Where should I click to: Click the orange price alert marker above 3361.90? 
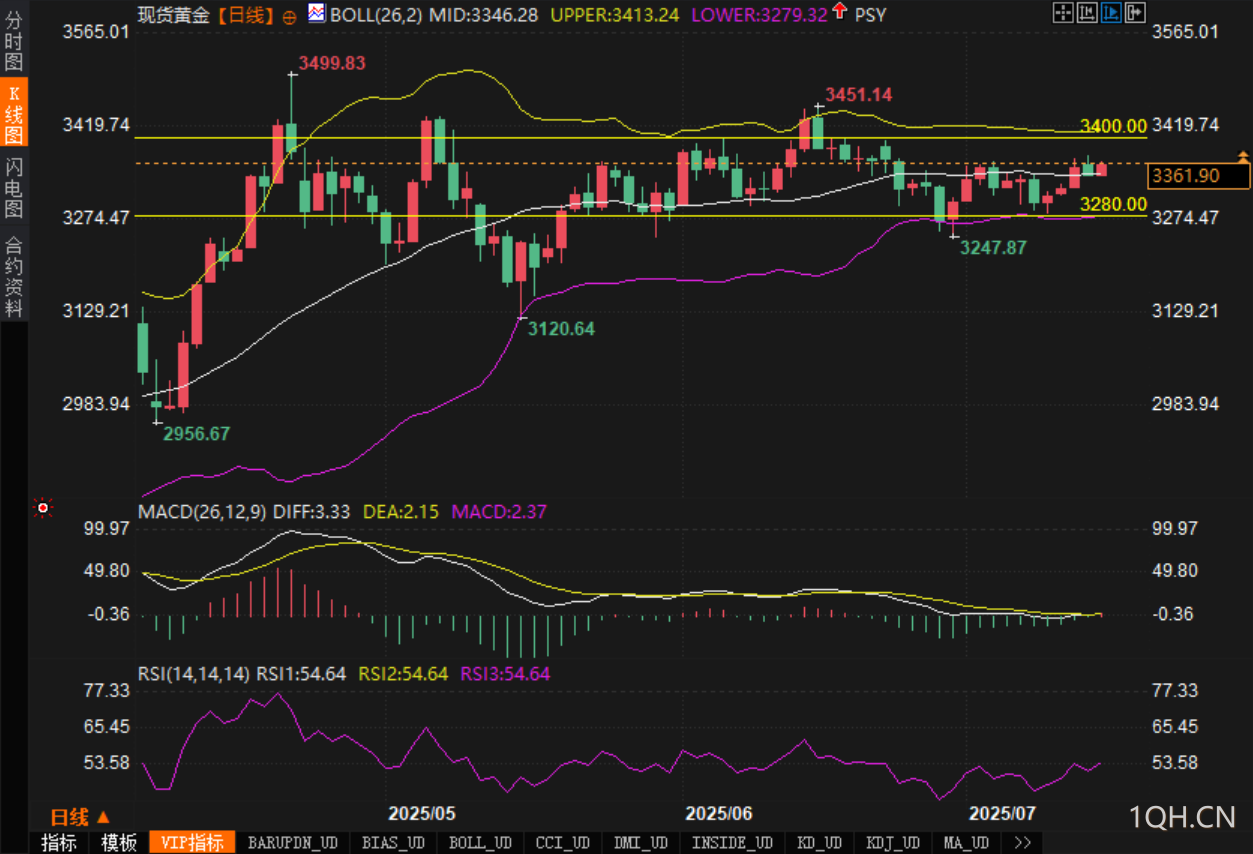tap(1243, 157)
